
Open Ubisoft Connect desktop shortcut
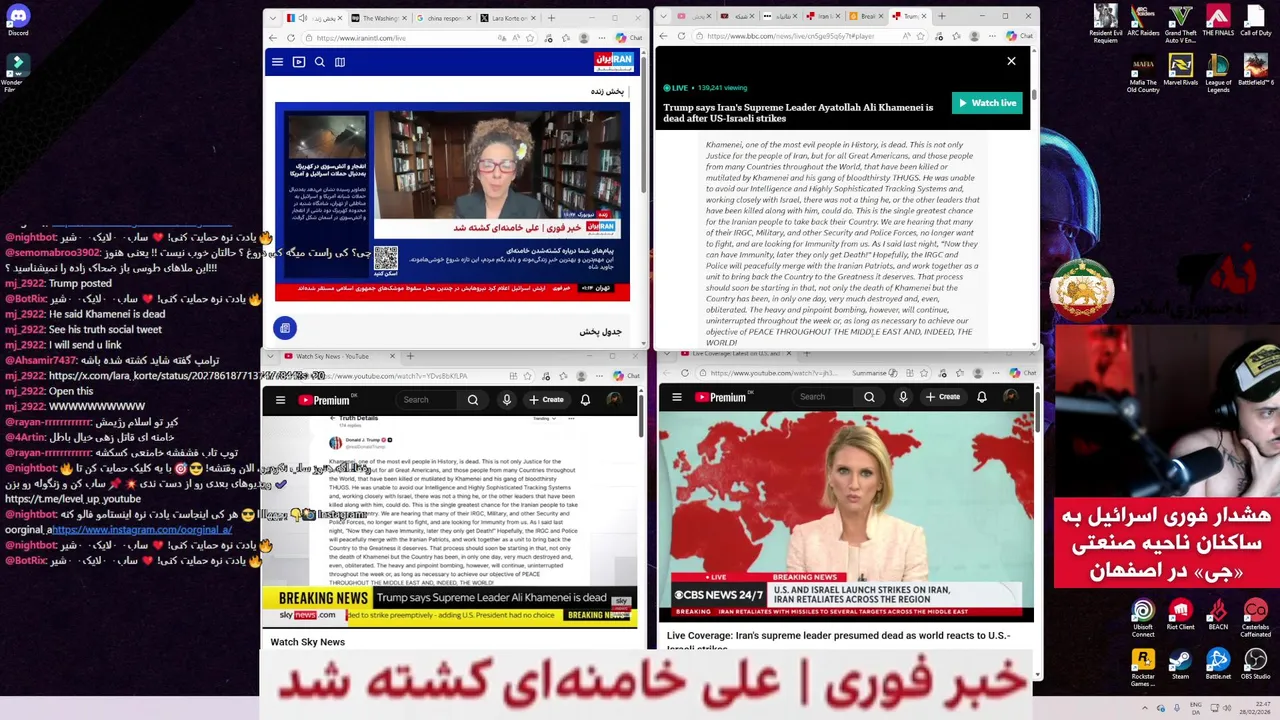pos(1143,617)
